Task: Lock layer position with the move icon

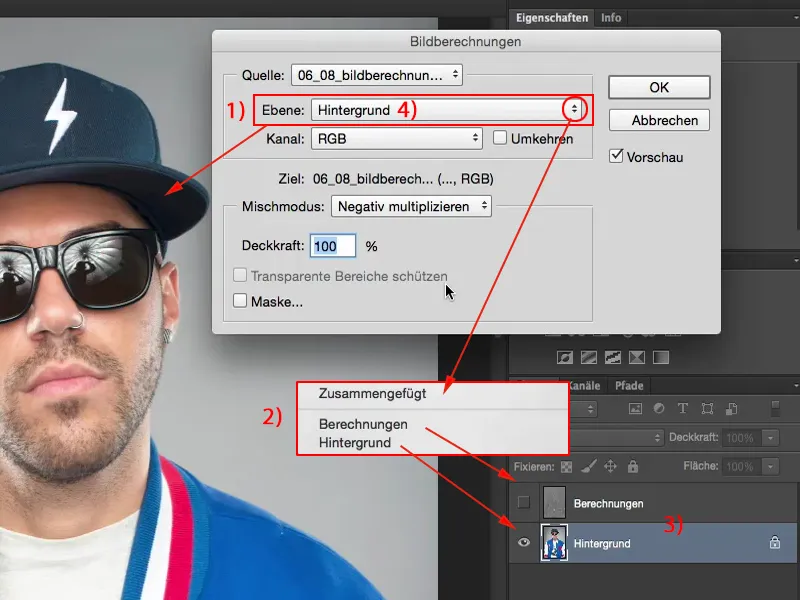Action: (610, 466)
